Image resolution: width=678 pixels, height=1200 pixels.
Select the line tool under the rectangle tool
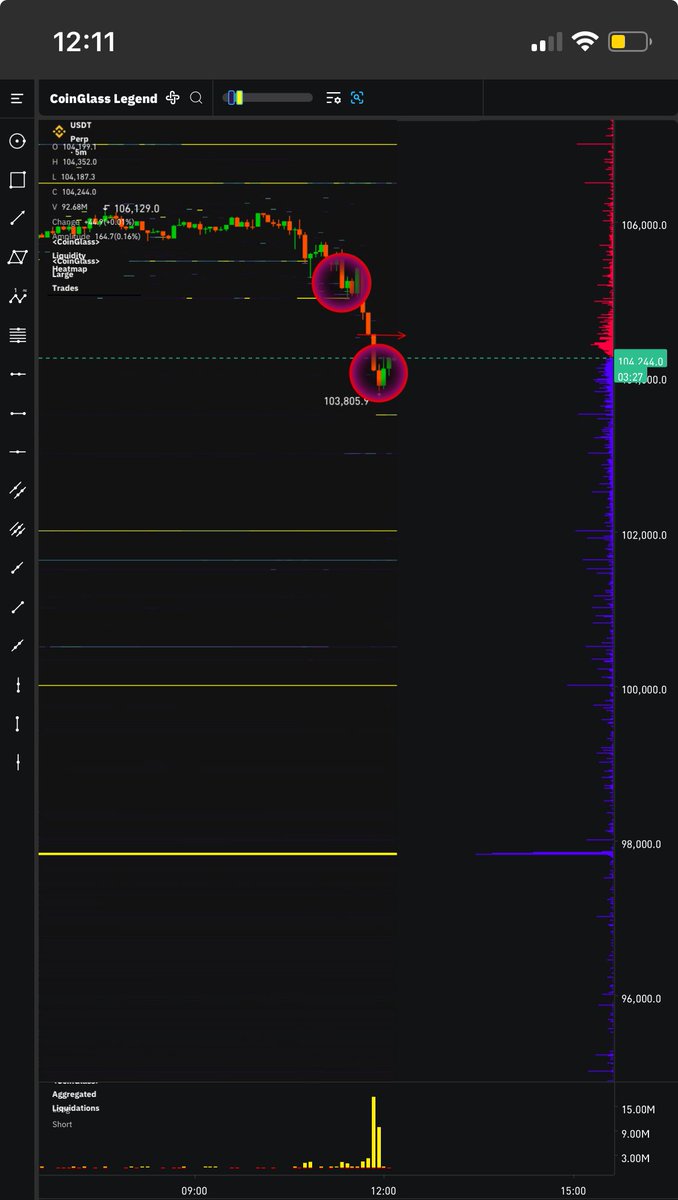point(17,218)
